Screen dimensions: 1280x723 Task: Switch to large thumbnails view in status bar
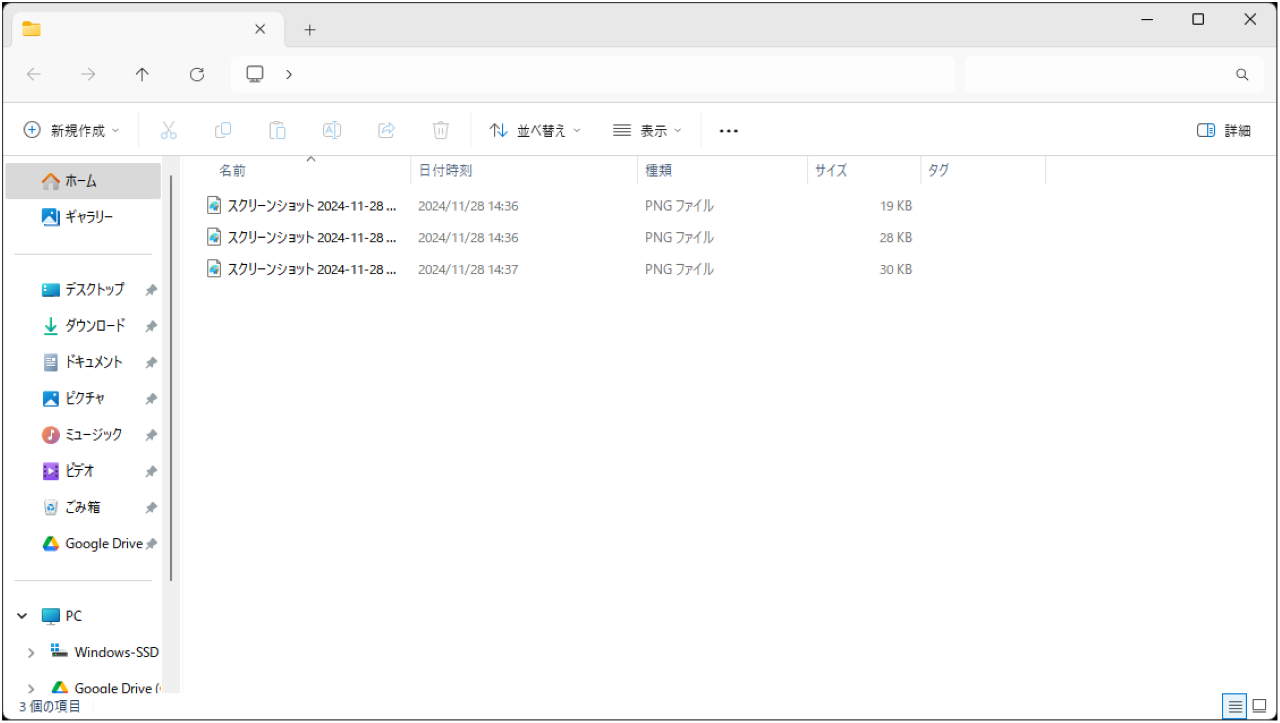pos(1259,706)
